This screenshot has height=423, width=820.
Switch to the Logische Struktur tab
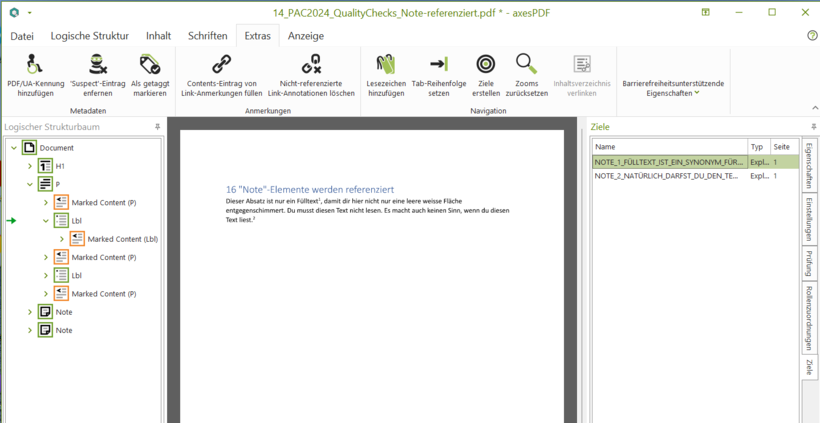pyautogui.click(x=89, y=36)
